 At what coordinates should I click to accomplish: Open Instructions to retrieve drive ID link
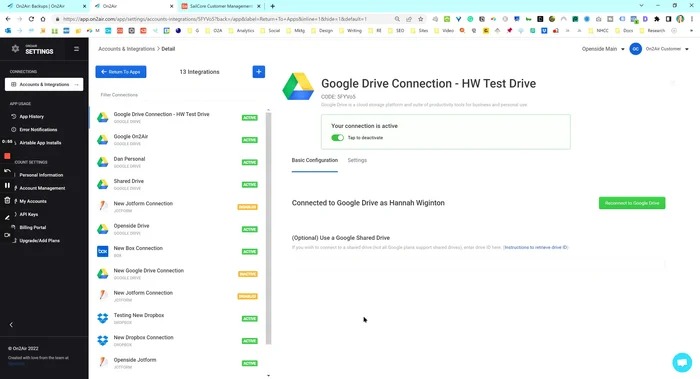point(536,247)
